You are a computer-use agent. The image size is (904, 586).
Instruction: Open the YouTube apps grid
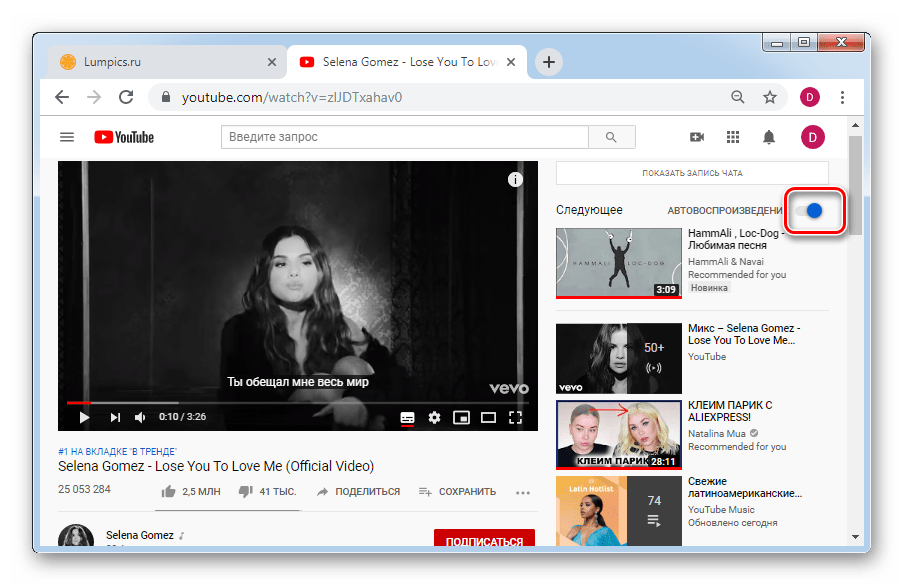click(733, 137)
